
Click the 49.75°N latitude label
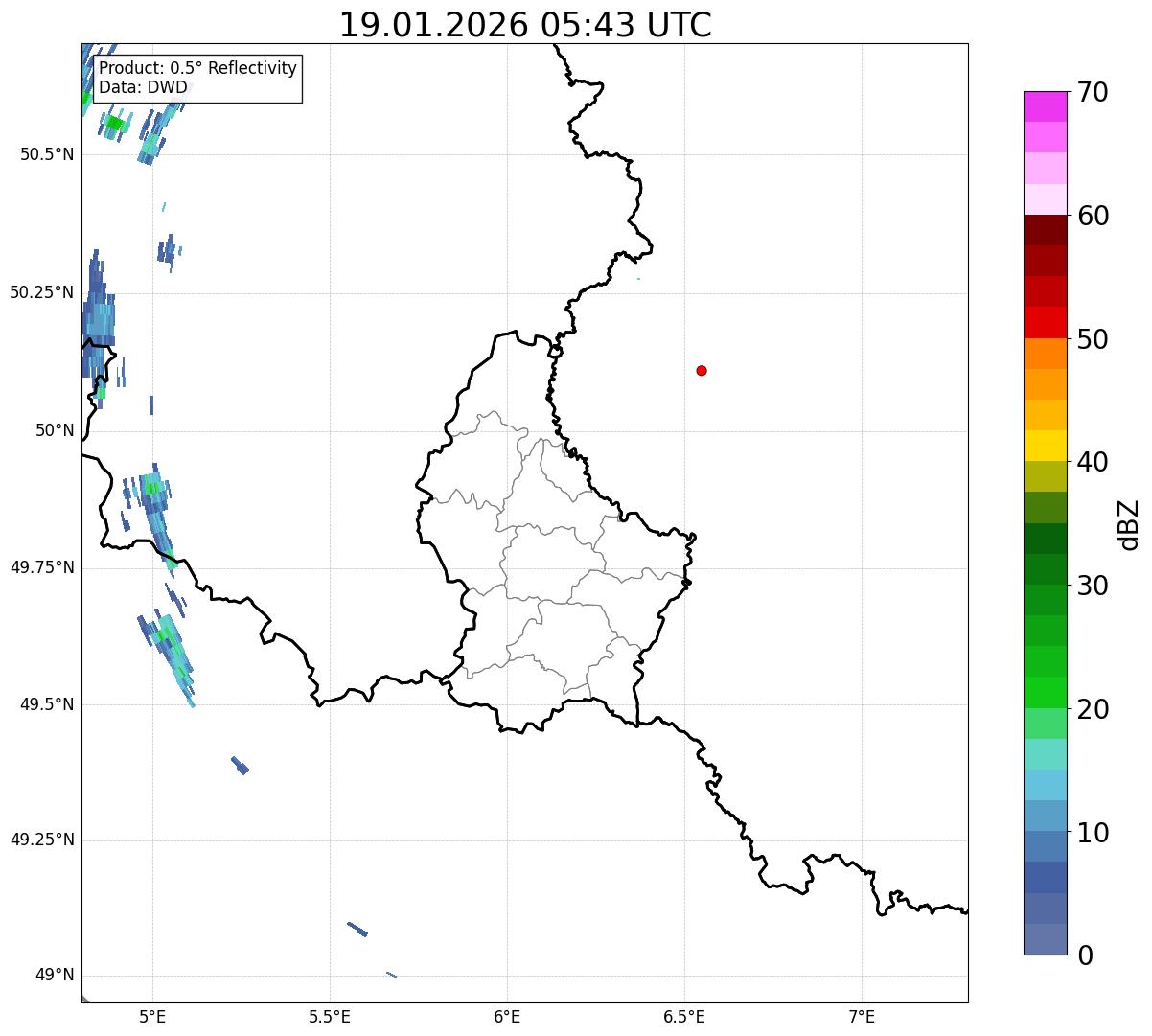click(42, 567)
